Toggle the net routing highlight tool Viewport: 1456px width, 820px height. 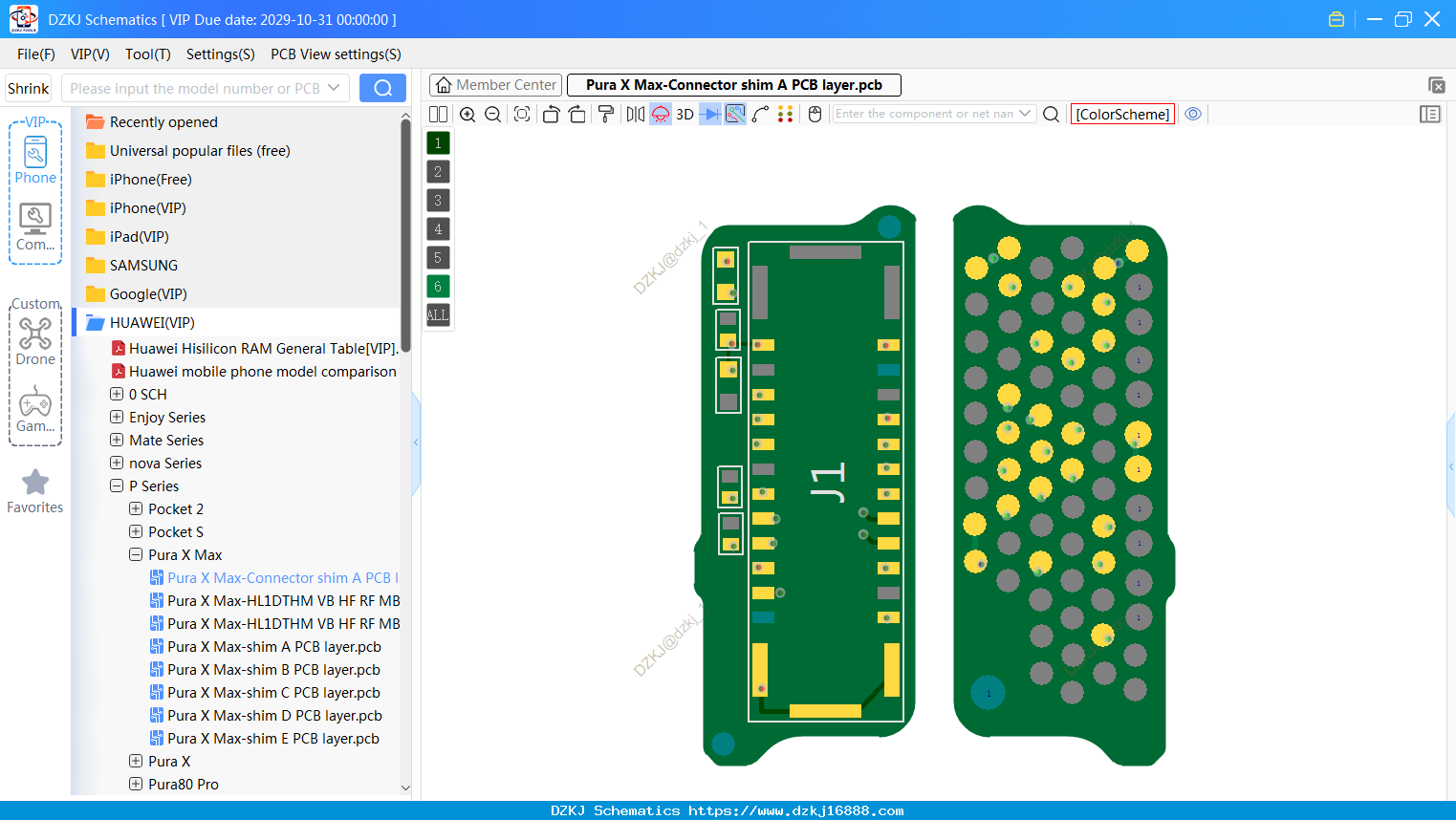point(735,114)
